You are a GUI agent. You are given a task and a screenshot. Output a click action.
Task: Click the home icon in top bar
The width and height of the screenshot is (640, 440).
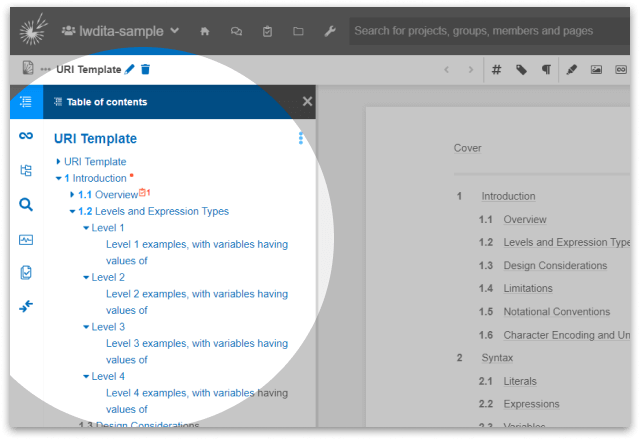click(205, 31)
